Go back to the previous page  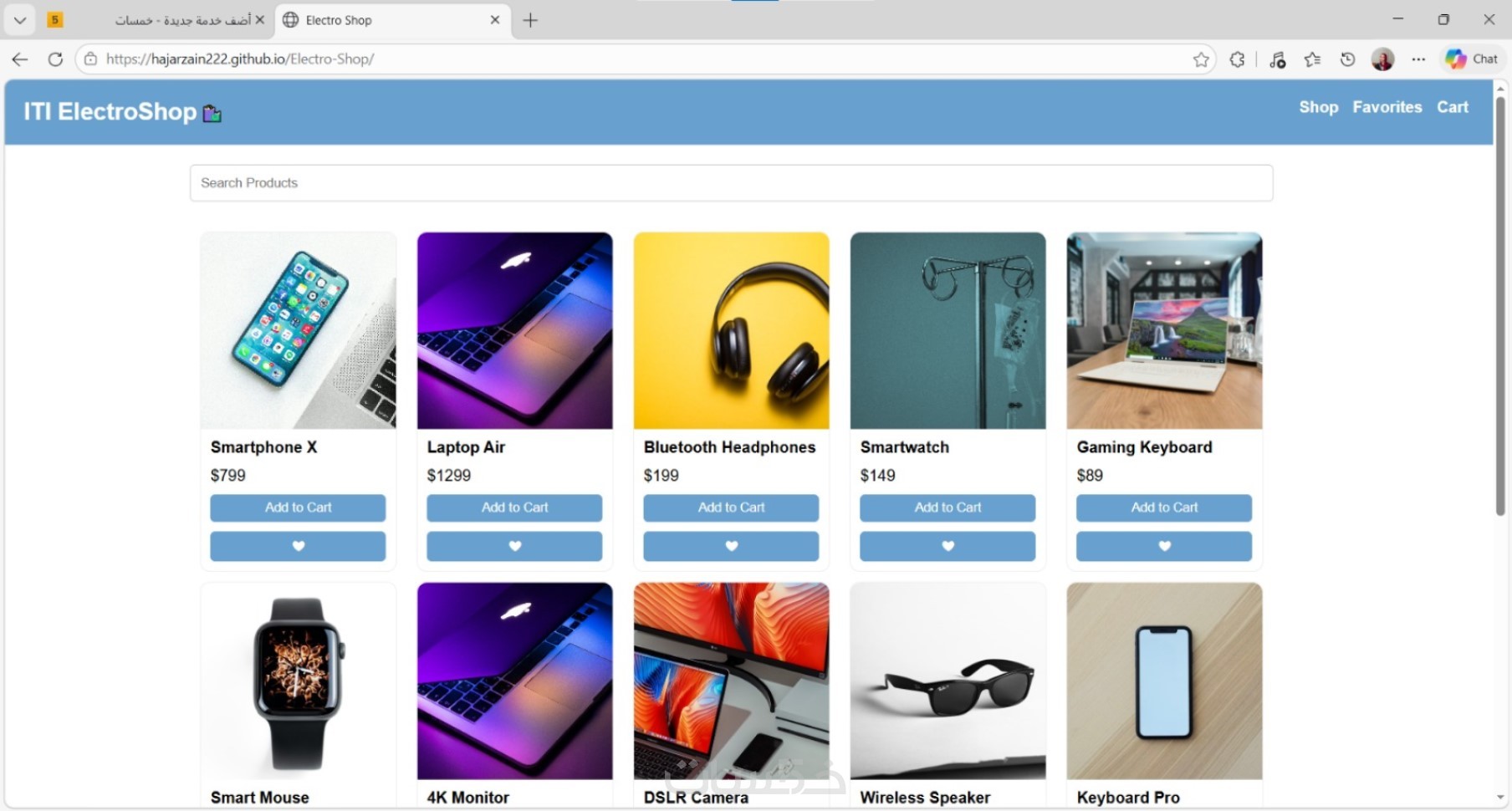coord(20,59)
